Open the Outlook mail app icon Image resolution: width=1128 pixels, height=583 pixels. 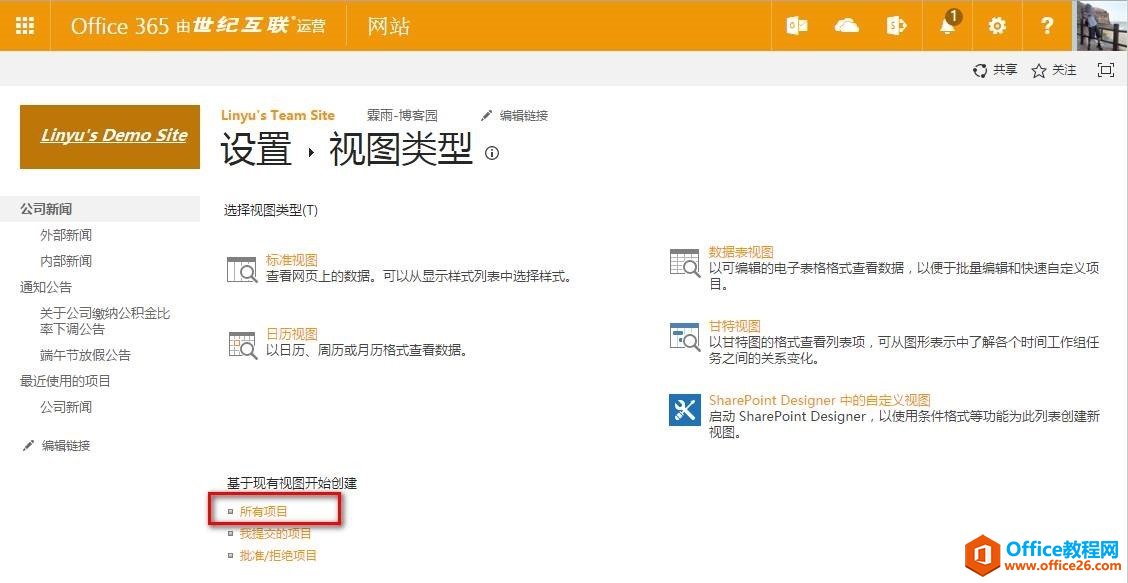point(797,26)
